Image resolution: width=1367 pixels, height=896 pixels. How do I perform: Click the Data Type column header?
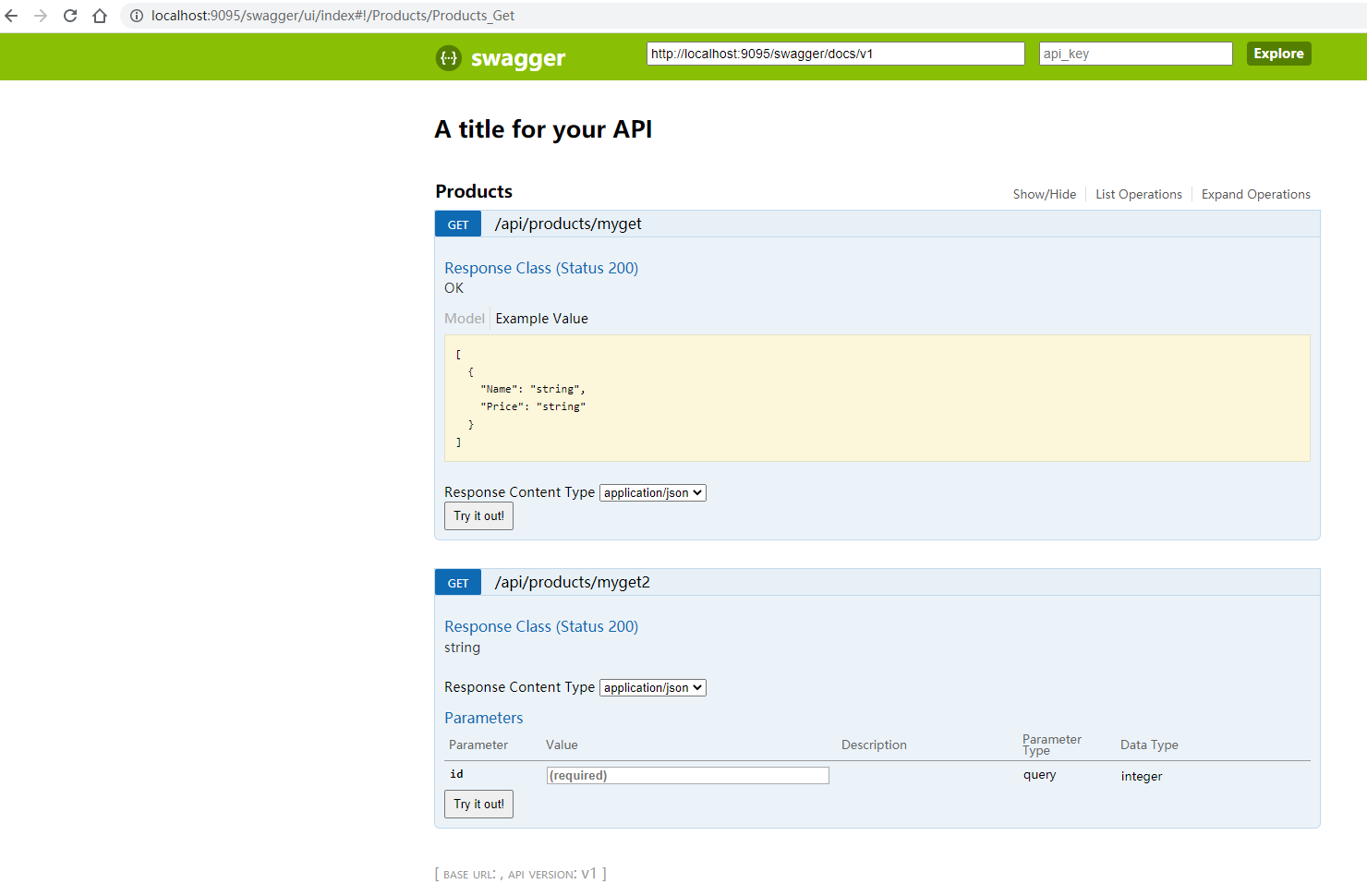pyautogui.click(x=1149, y=745)
